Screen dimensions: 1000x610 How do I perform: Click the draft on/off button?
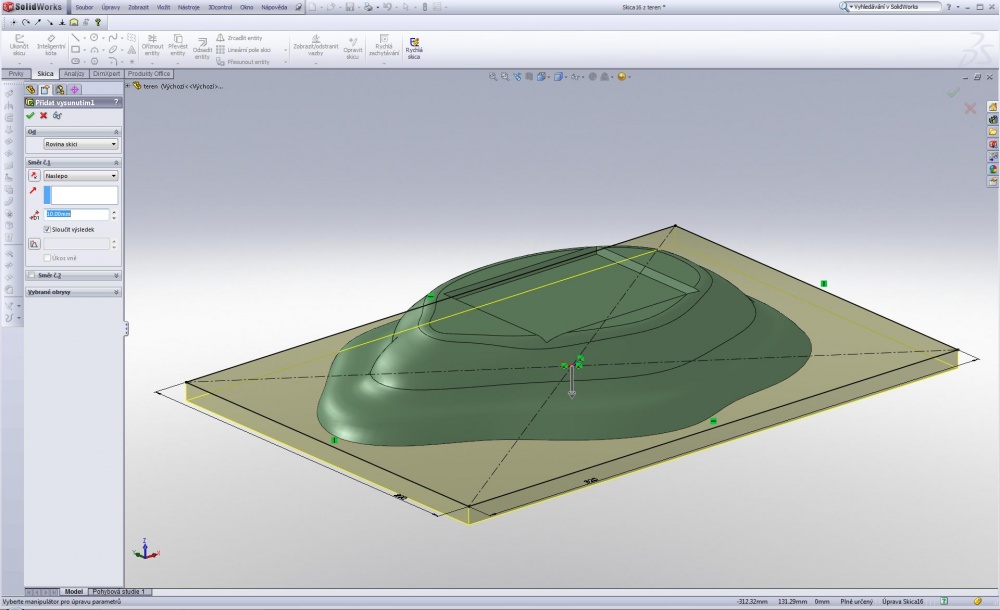(34, 244)
